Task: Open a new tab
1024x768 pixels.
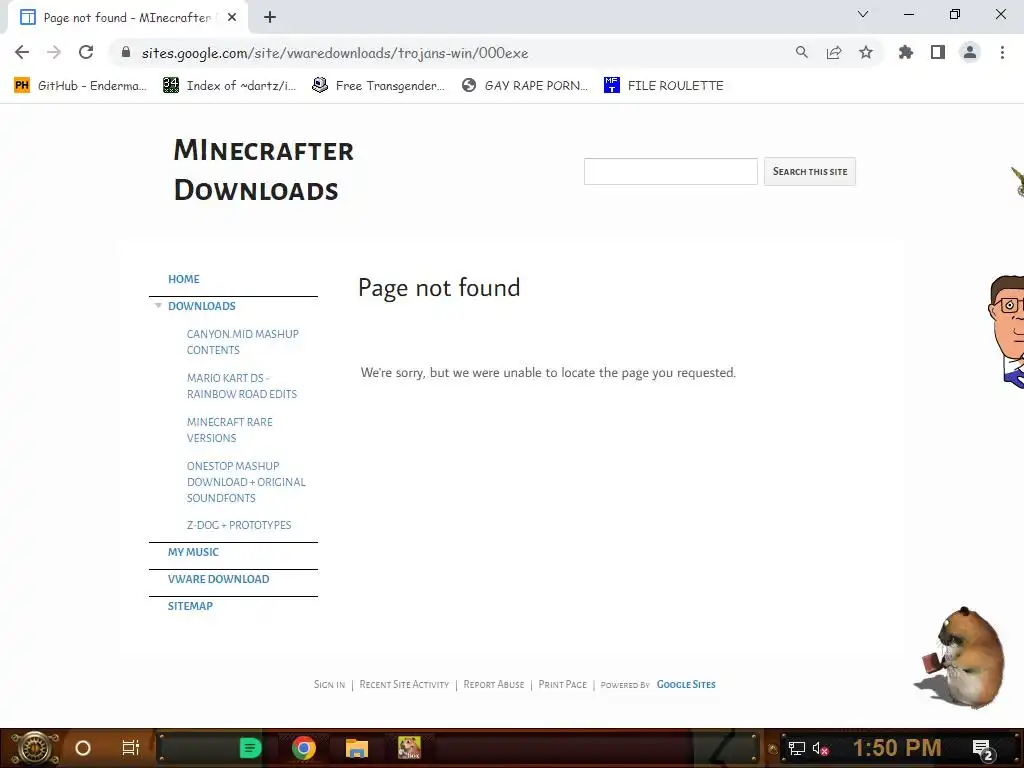Action: [270, 18]
